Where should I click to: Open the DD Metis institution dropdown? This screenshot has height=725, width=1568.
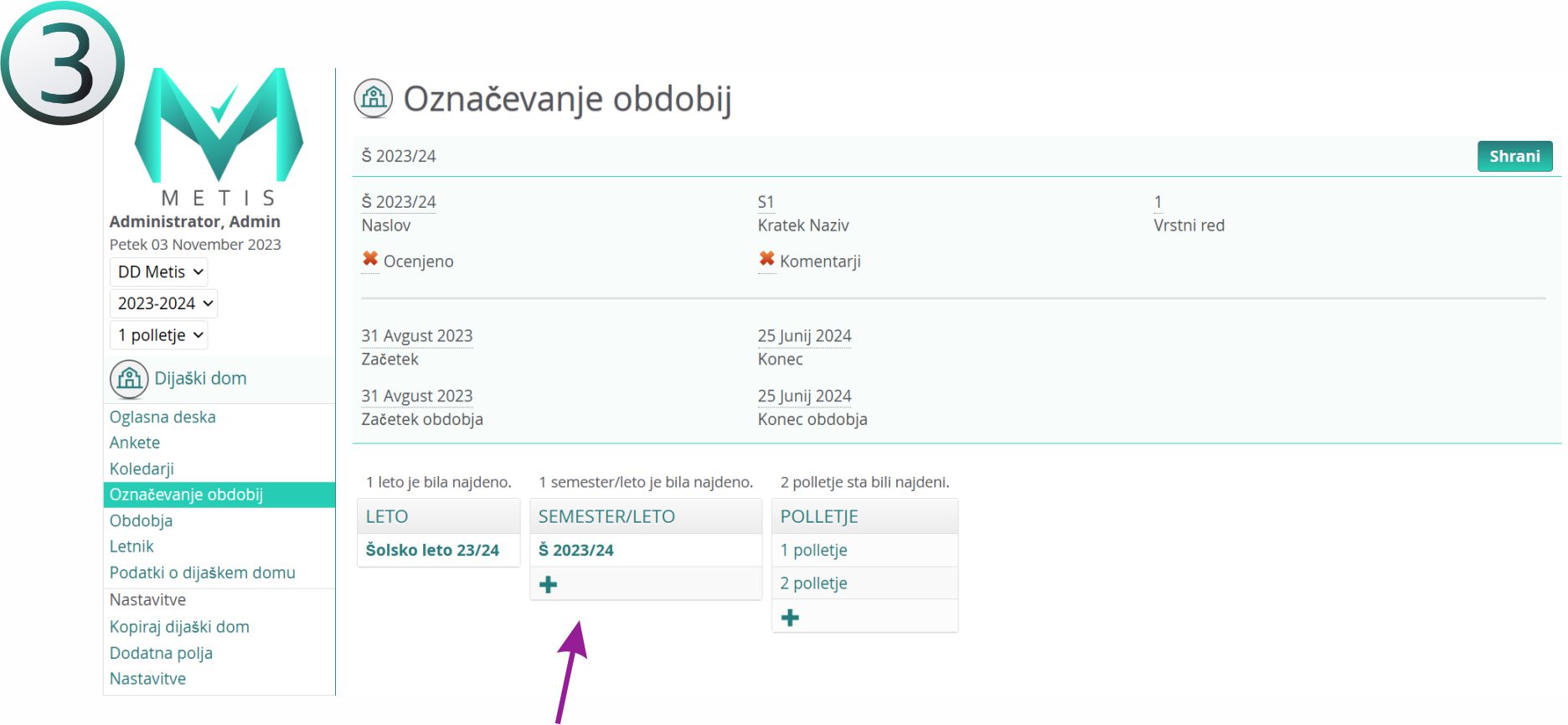[x=159, y=272]
